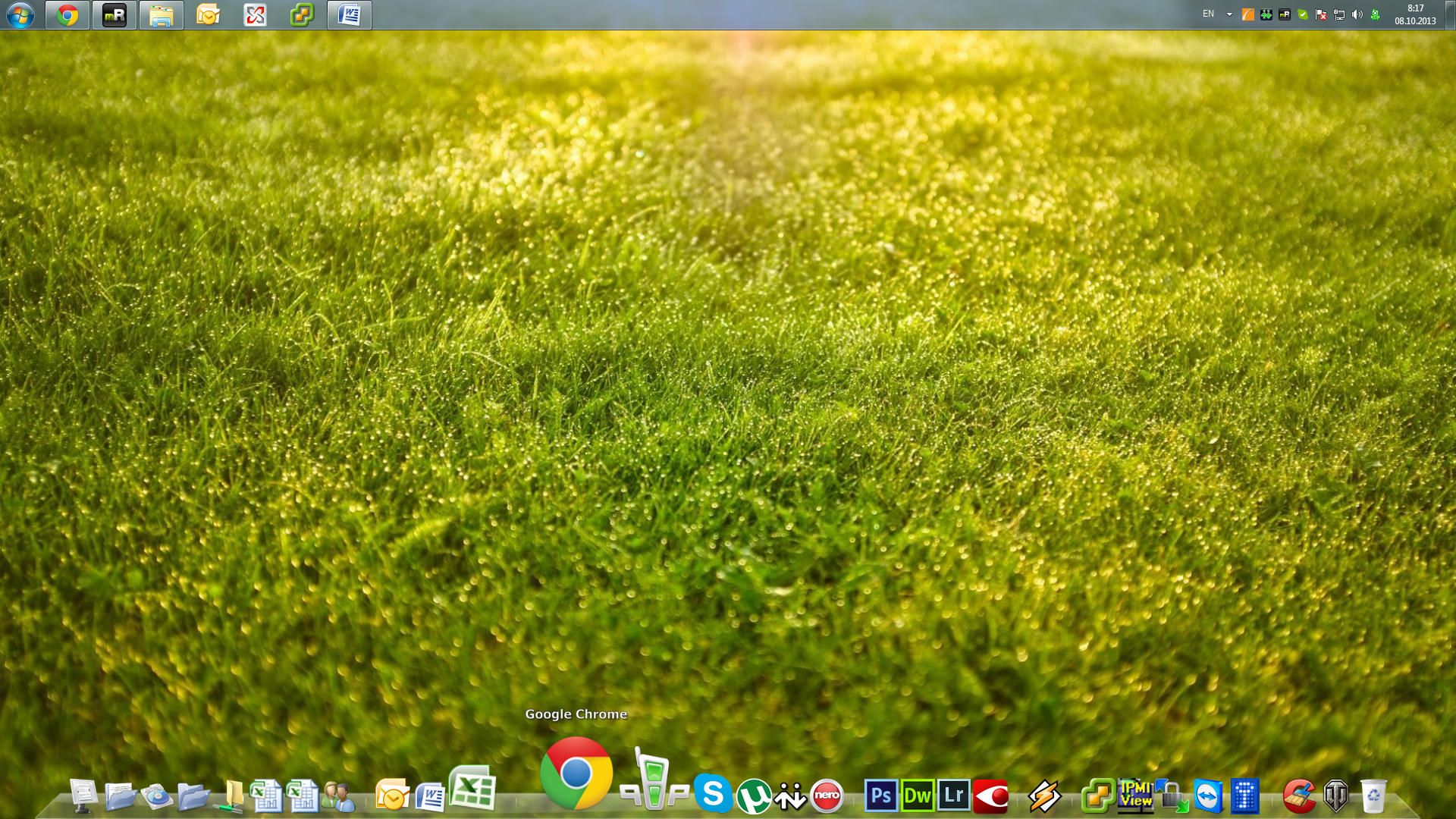Viewport: 1456px width, 819px height.
Task: Open the network connection tray icon
Action: (x=1339, y=14)
